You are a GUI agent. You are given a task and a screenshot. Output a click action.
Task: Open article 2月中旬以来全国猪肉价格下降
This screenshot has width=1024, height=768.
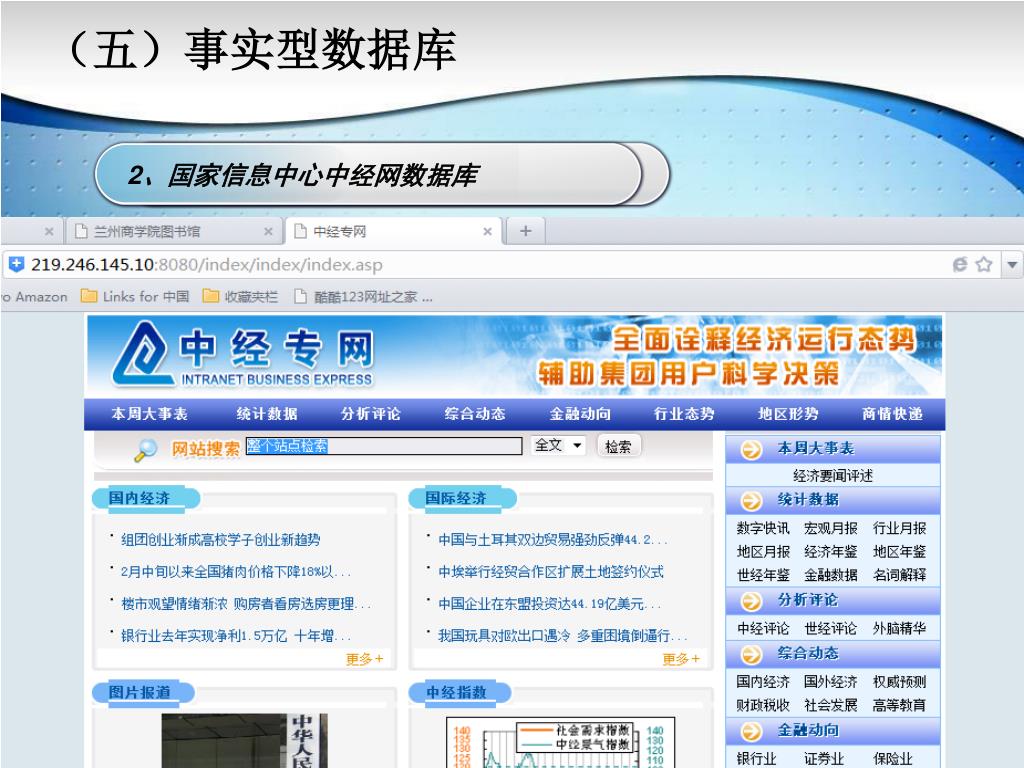[236, 572]
